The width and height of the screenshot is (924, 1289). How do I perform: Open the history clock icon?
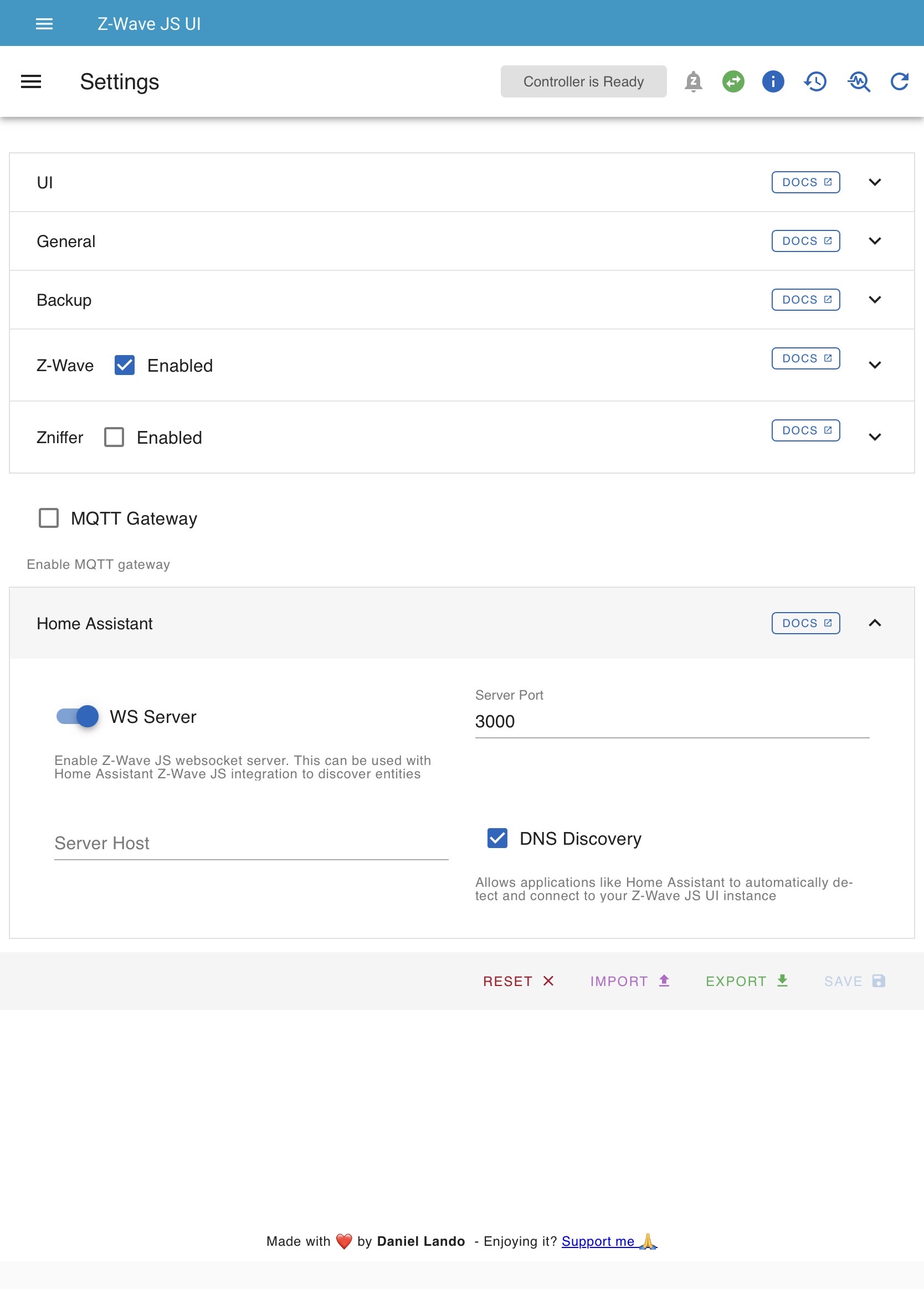click(x=815, y=82)
